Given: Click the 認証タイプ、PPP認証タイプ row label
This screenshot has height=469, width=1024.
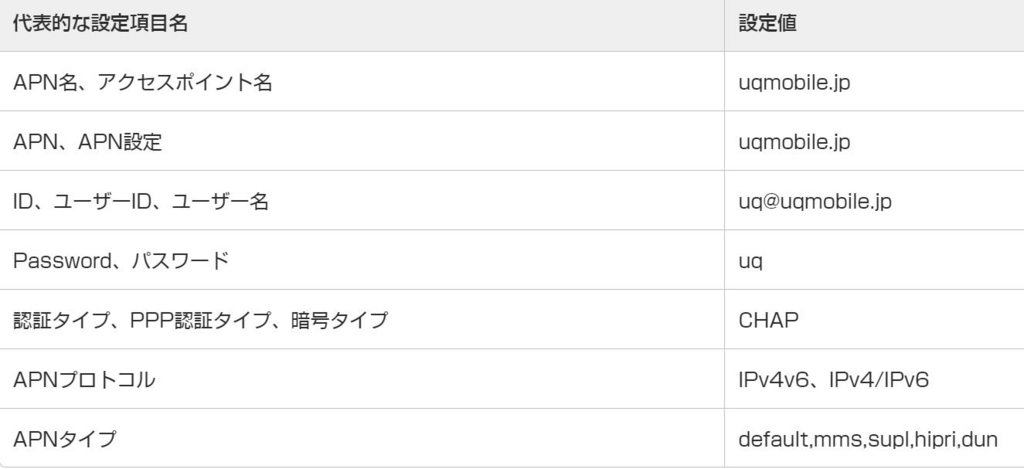Looking at the screenshot, I should tap(200, 320).
